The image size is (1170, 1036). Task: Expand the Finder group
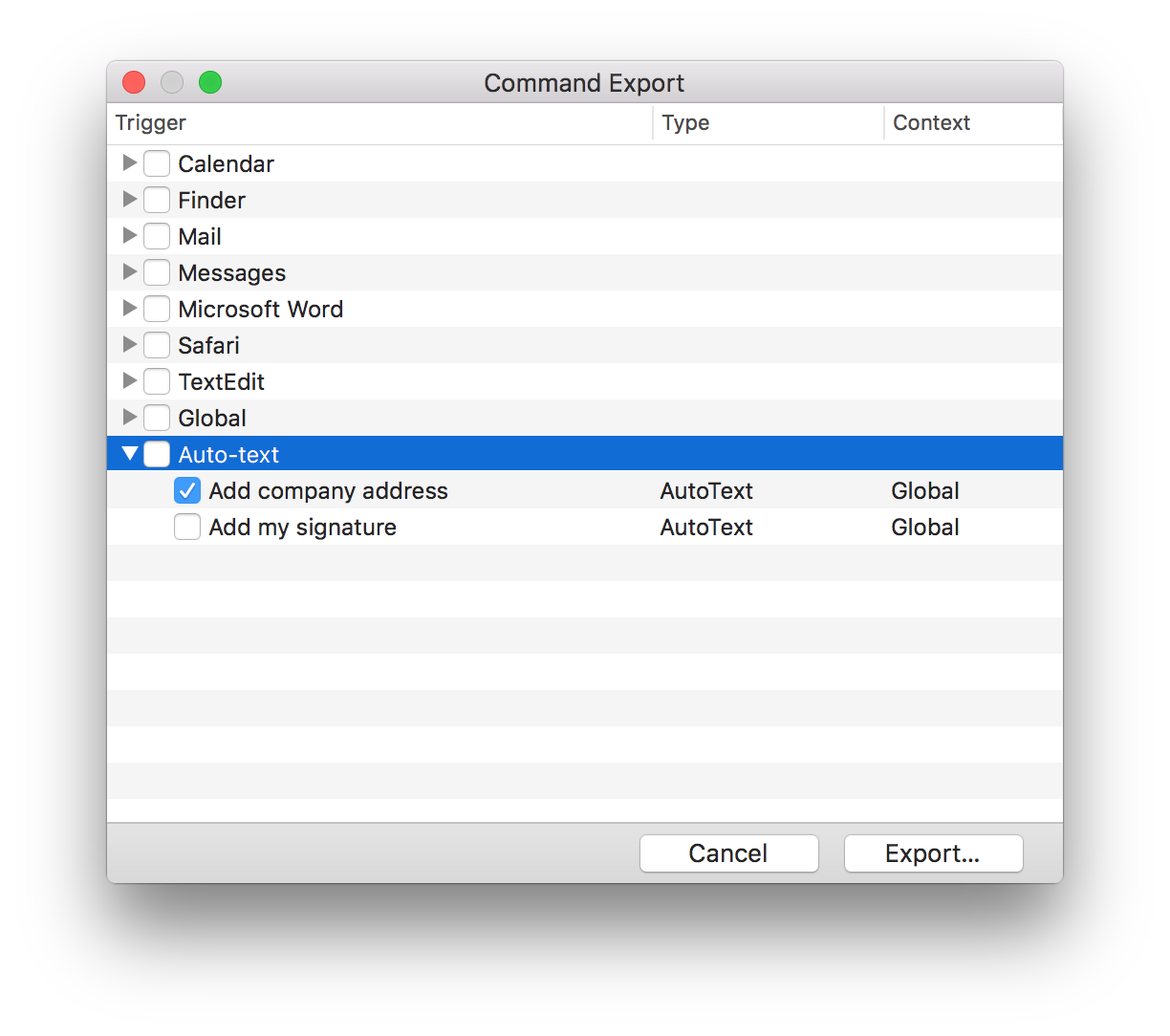pyautogui.click(x=130, y=200)
